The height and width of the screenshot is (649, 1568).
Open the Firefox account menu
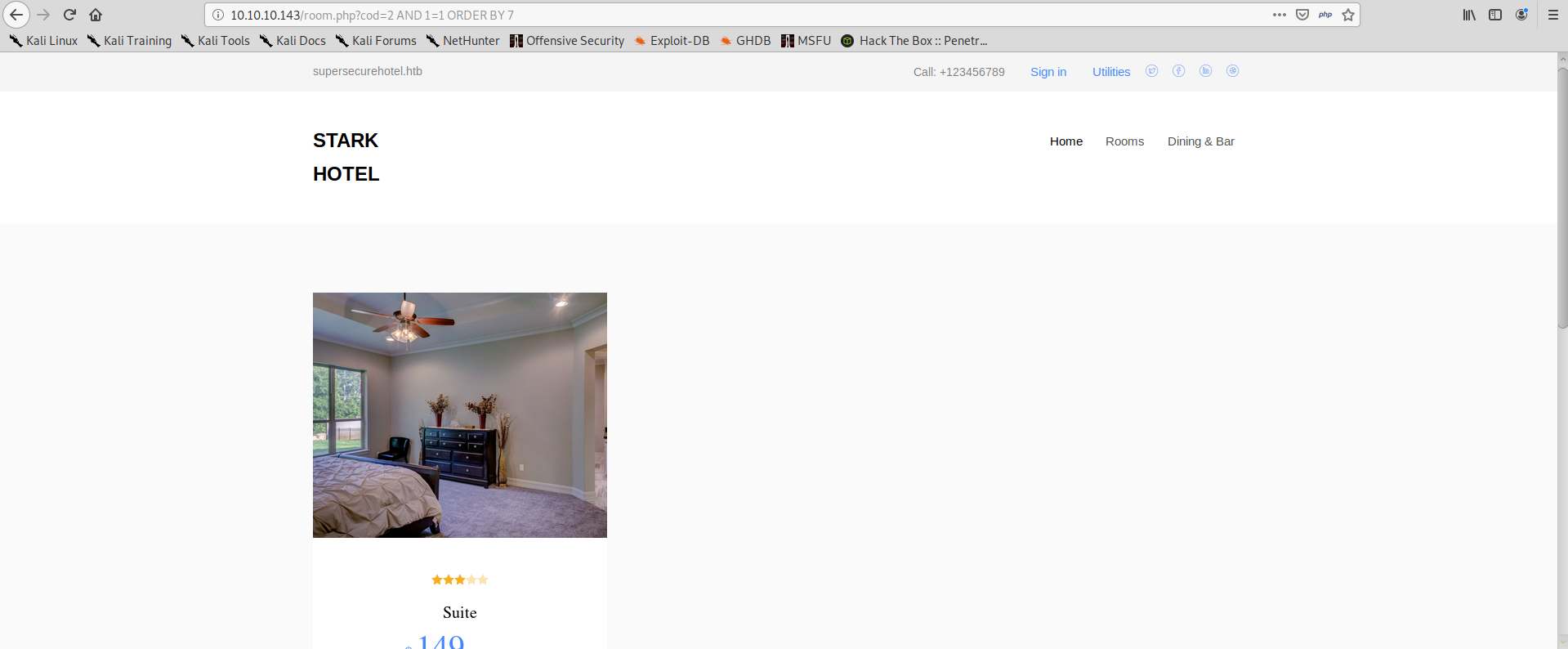click(1521, 15)
